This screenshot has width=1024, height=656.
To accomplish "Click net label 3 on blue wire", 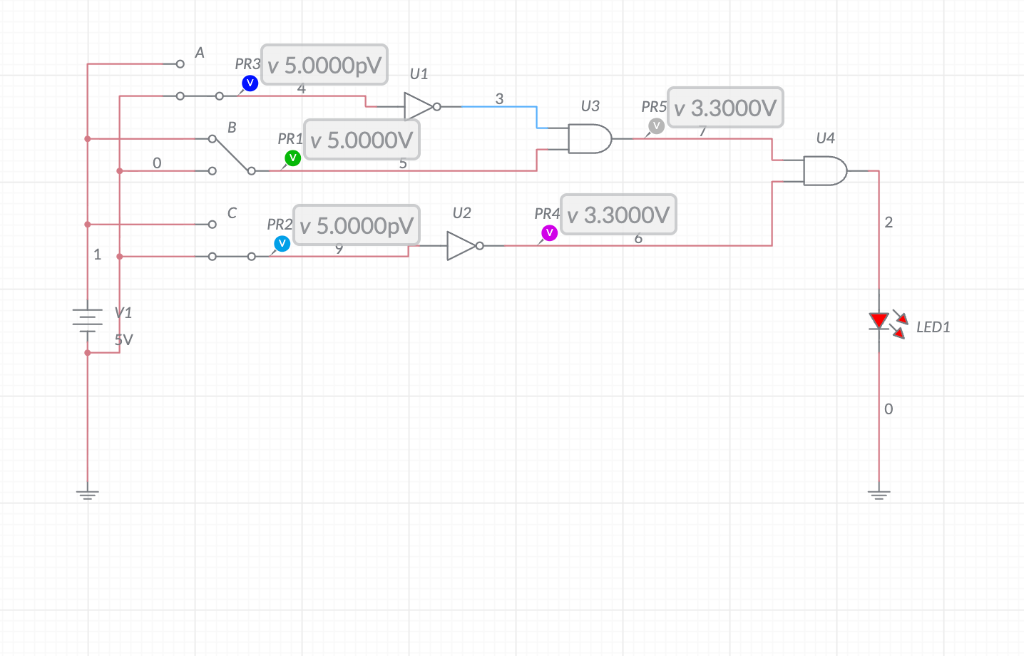I will (500, 99).
